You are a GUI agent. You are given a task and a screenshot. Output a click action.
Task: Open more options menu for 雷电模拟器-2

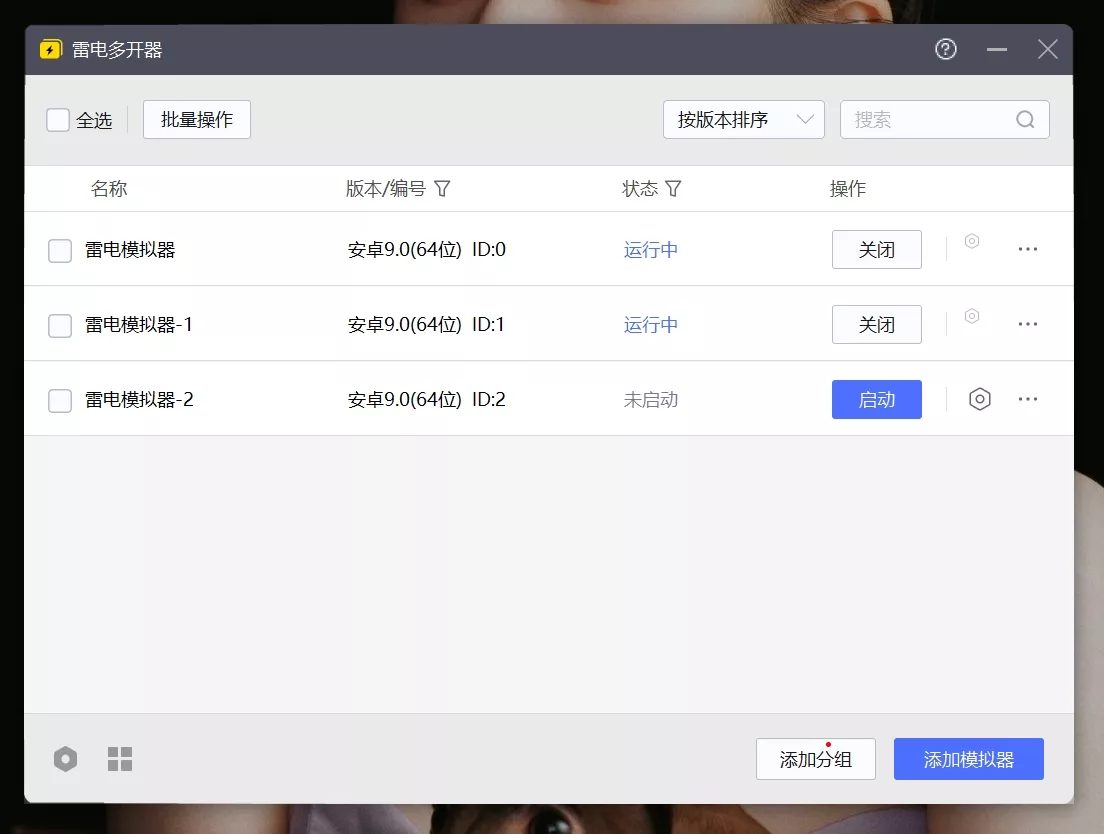pos(1027,399)
